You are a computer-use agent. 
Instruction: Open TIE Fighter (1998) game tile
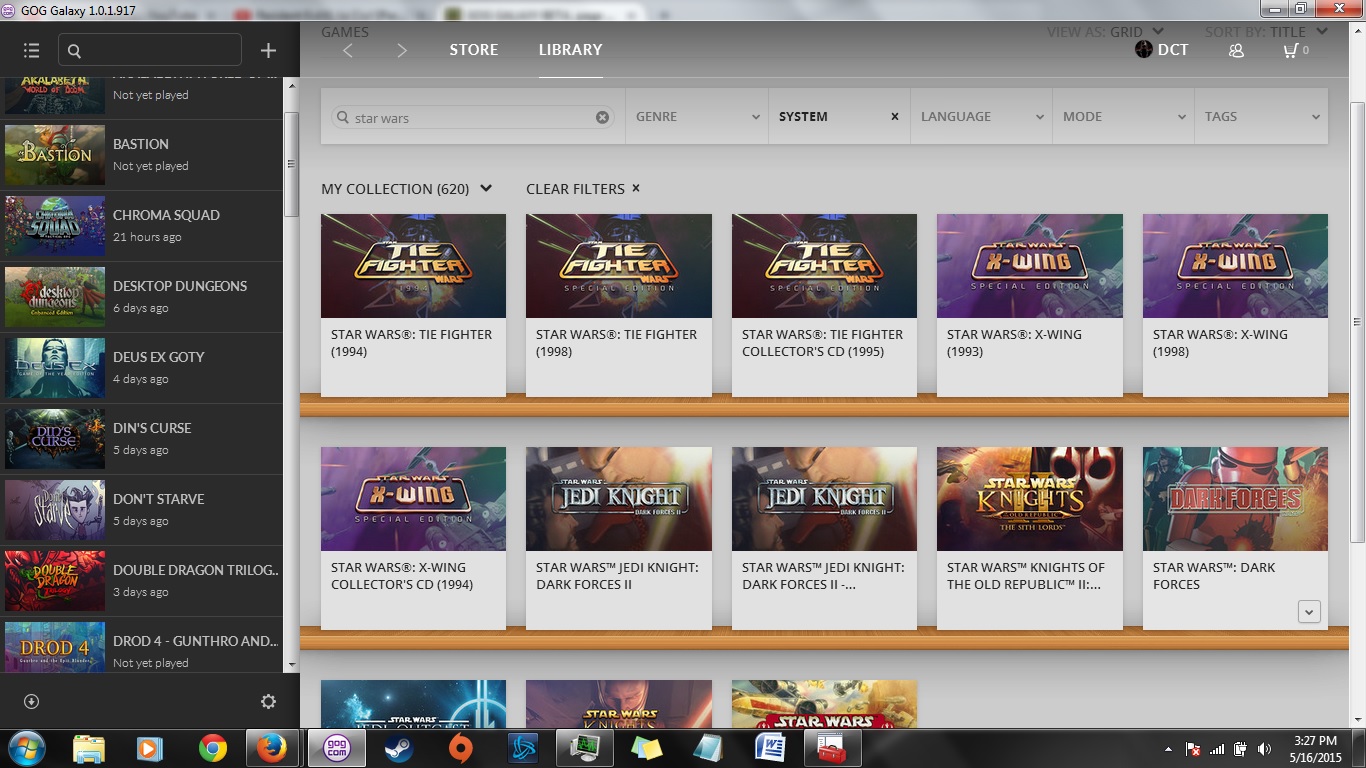[619, 304]
